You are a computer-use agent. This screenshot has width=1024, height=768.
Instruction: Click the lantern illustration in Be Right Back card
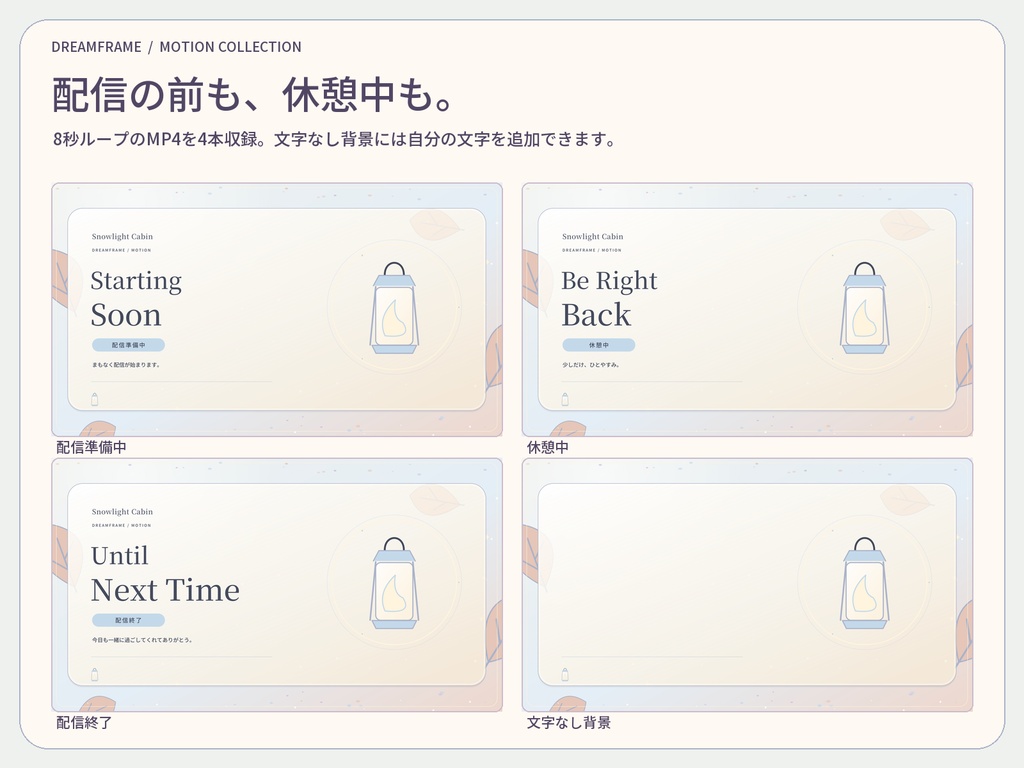[865, 308]
